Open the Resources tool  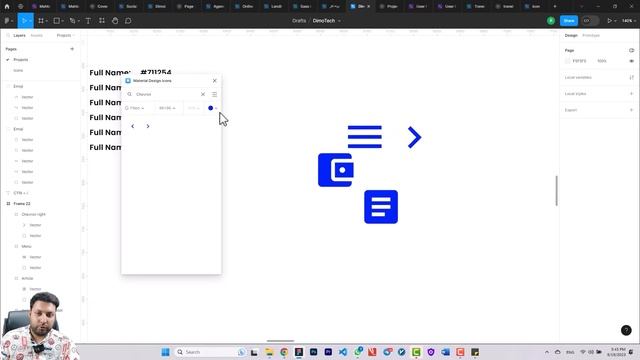[102, 20]
